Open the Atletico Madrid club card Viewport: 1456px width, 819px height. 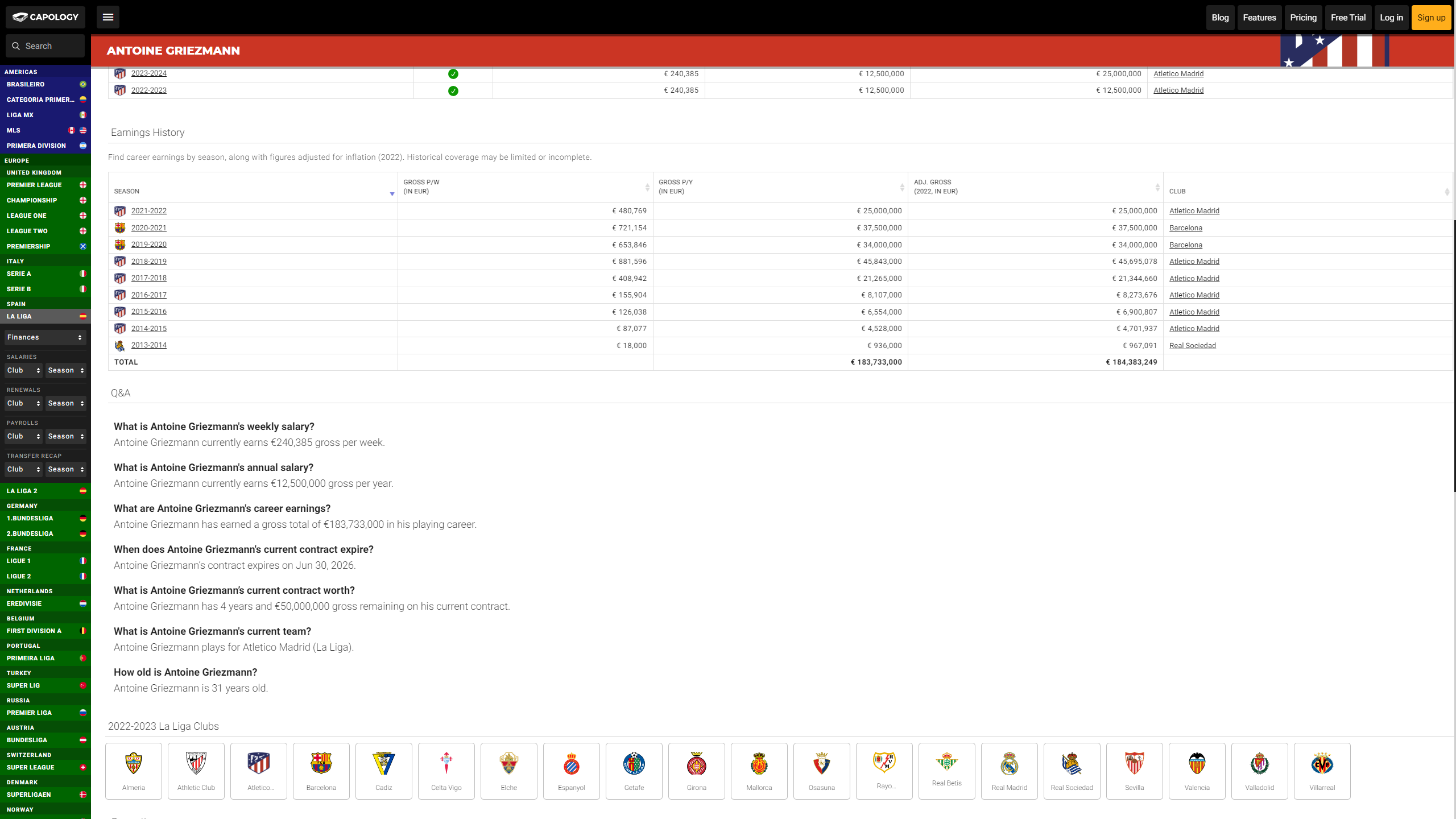pyautogui.click(x=259, y=771)
